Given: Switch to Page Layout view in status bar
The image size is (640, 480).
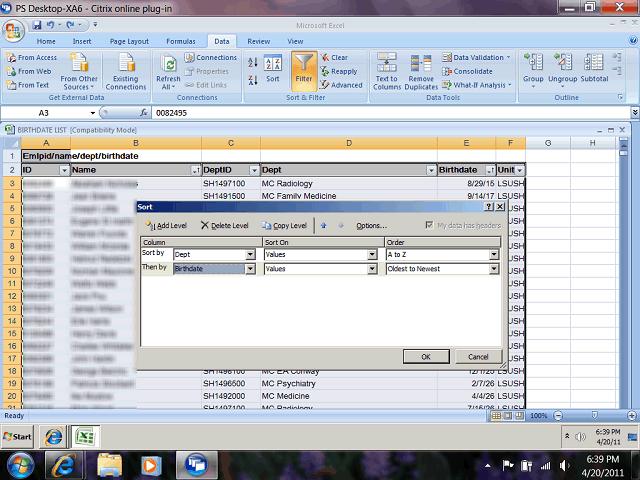Looking at the screenshot, I should tap(507, 416).
